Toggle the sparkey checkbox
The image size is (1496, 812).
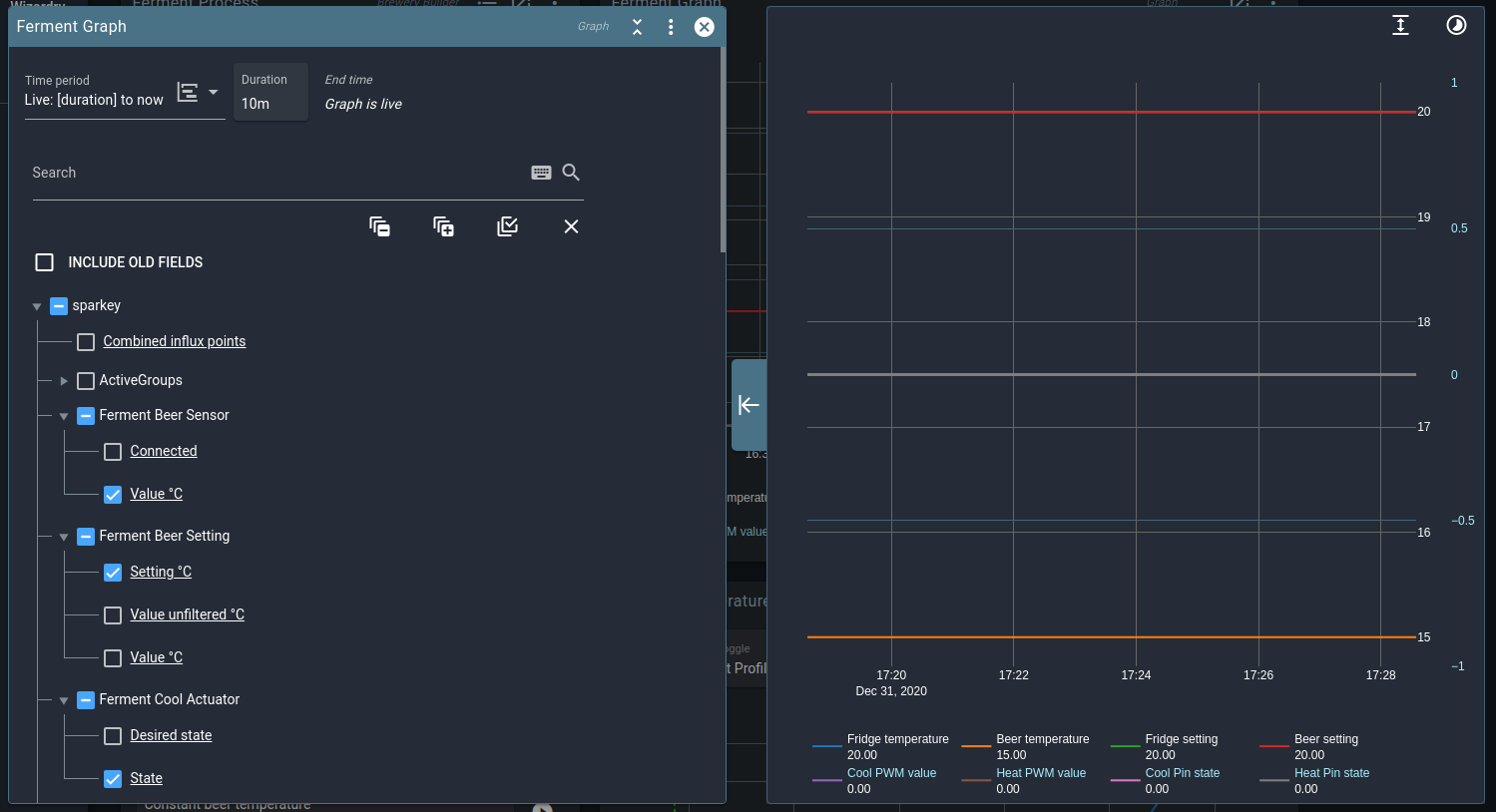(x=59, y=306)
